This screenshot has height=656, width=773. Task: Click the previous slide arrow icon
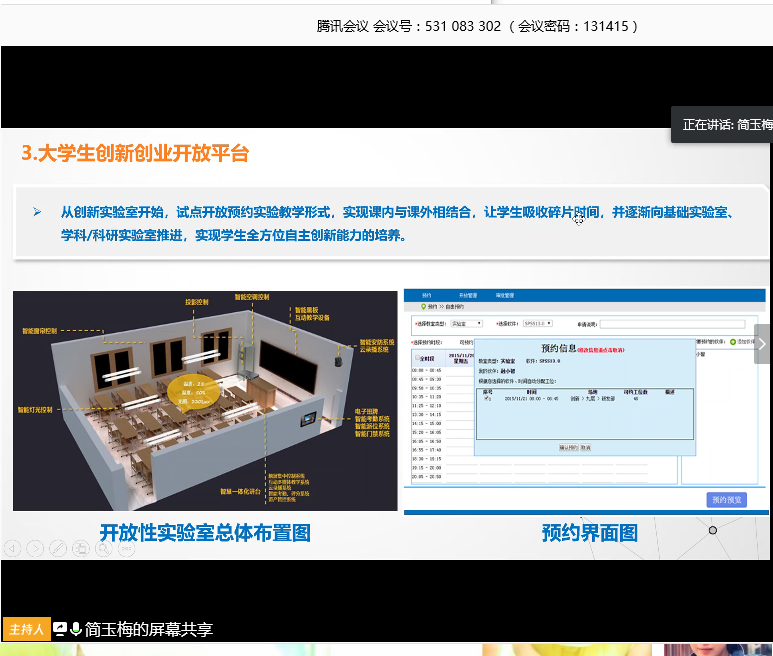[12, 548]
